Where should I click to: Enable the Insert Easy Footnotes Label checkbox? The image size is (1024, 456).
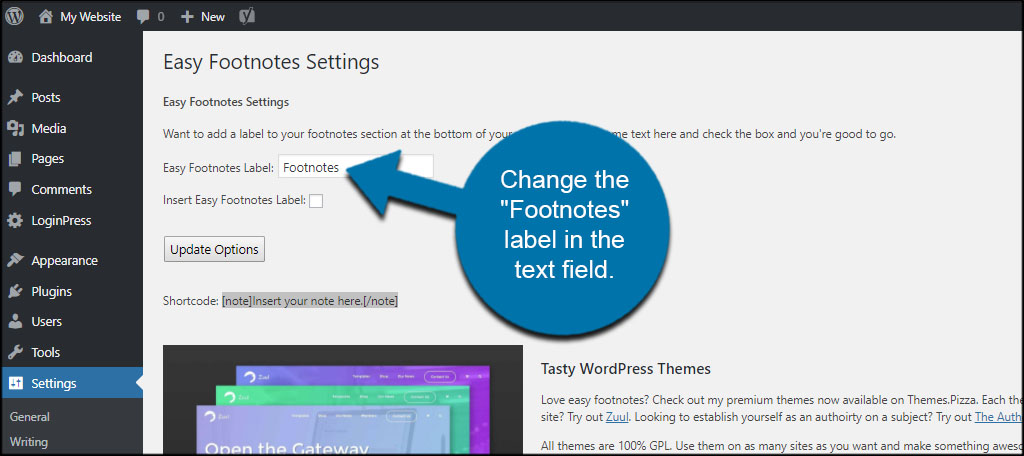click(x=316, y=201)
